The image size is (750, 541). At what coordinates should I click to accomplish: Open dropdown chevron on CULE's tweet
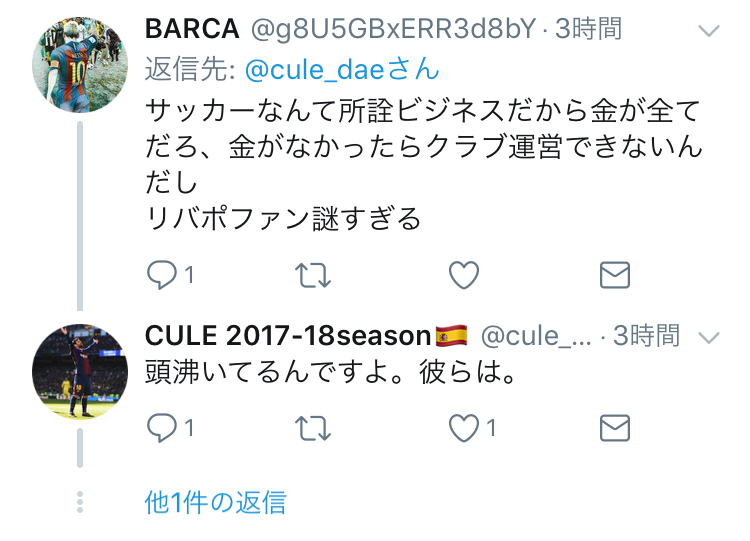(709, 338)
